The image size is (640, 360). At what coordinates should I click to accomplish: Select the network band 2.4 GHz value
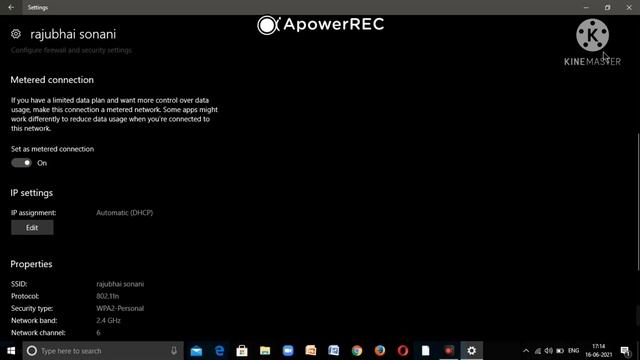tap(108, 320)
